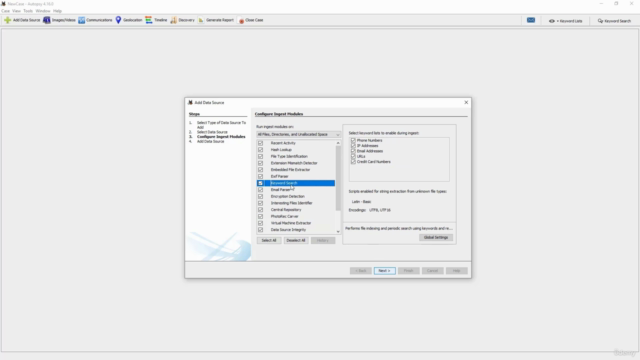Uncheck the Hash Lookup module

pyautogui.click(x=260, y=150)
